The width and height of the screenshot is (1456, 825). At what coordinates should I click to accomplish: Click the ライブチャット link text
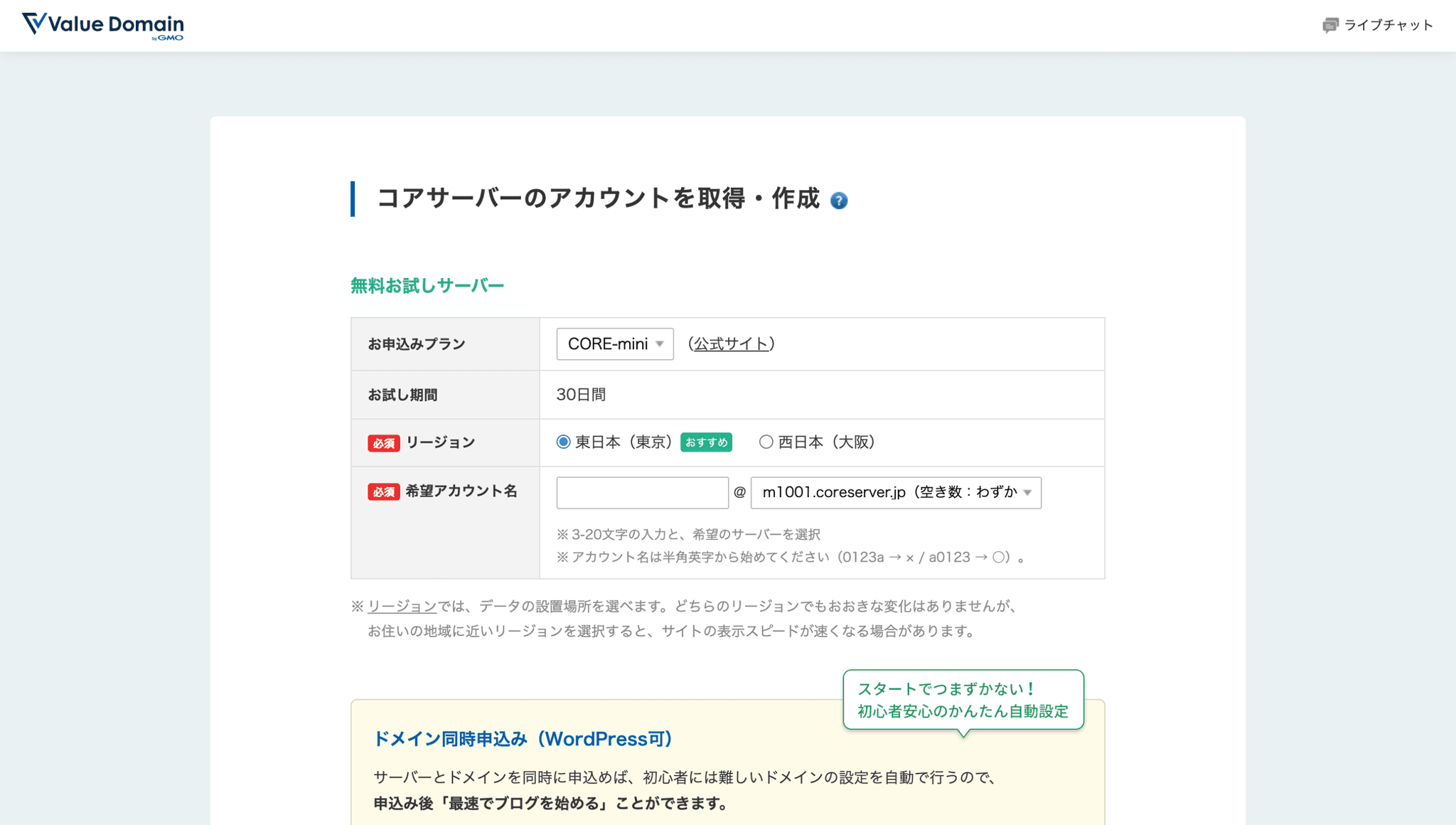[1388, 26]
